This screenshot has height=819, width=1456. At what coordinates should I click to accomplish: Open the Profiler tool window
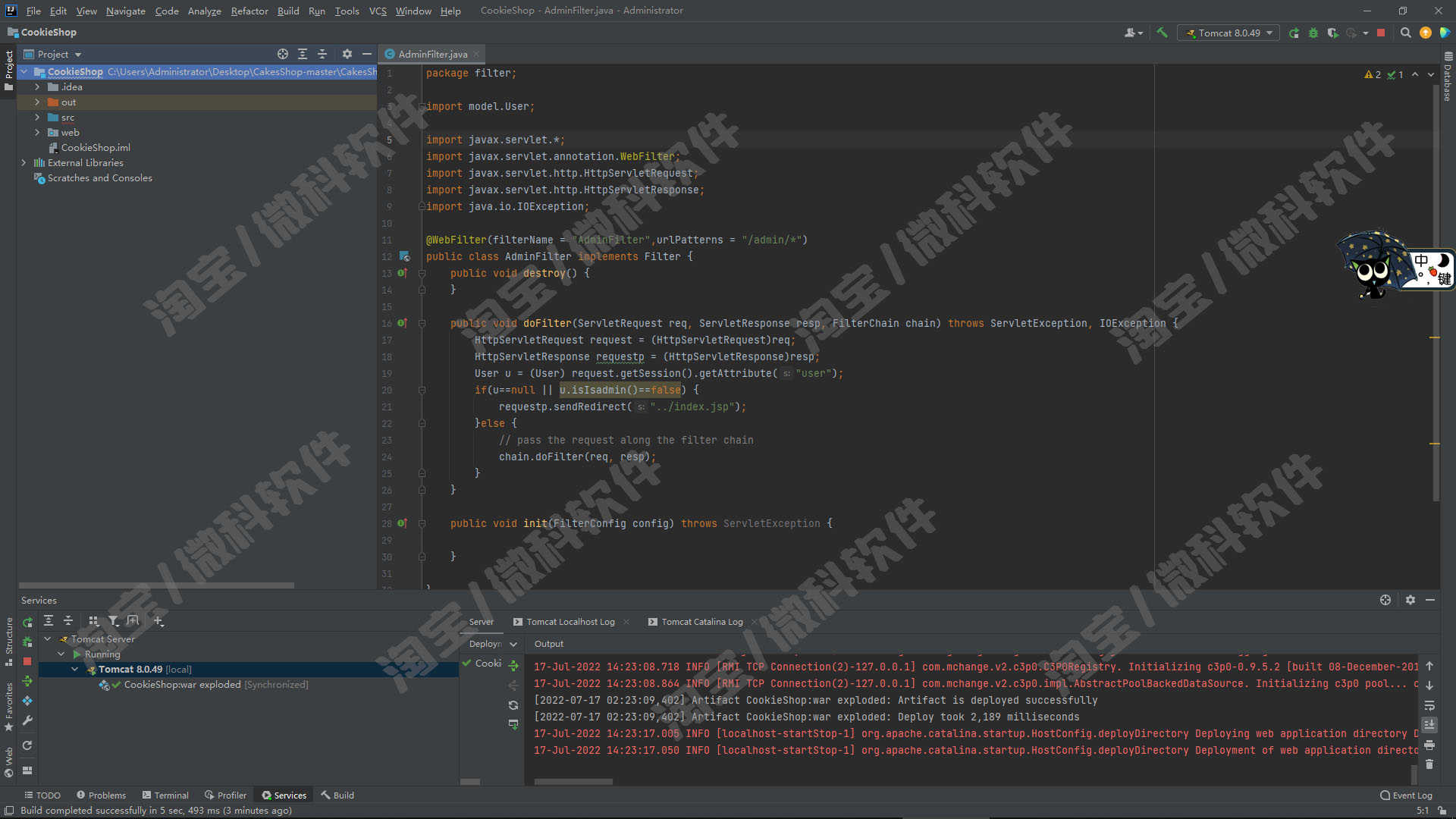click(x=225, y=795)
